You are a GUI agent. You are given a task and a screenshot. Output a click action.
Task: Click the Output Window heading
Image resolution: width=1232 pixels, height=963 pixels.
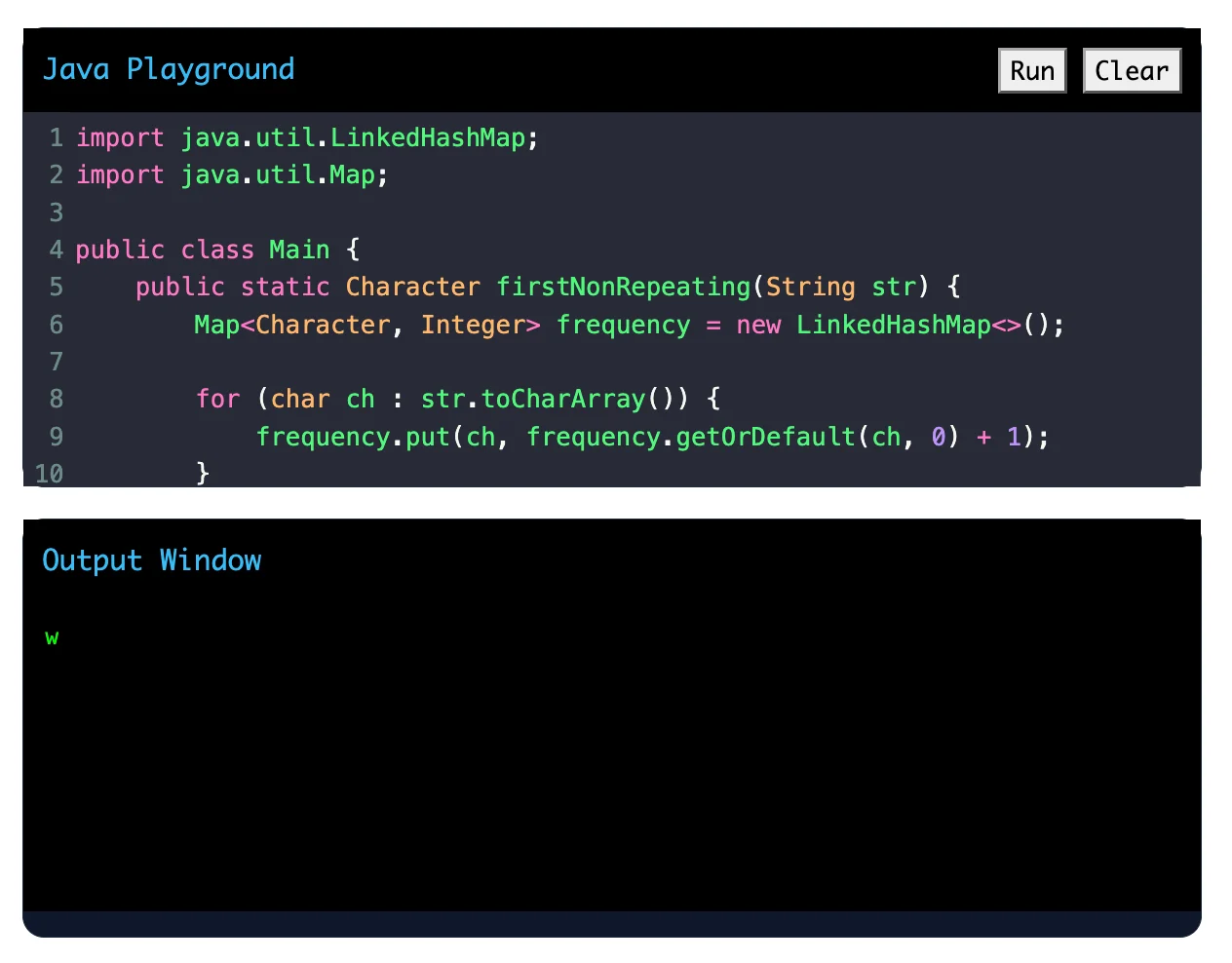(x=152, y=560)
